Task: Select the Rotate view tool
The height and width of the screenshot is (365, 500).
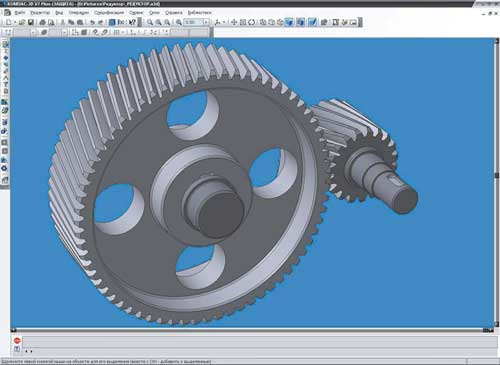Action: (252, 22)
